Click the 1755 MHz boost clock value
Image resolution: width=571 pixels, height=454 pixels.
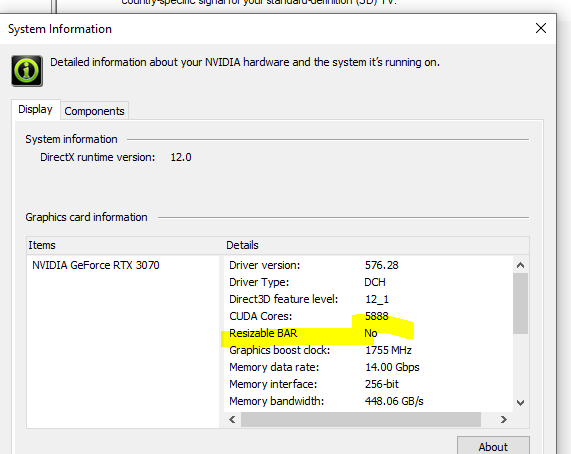[388, 350]
